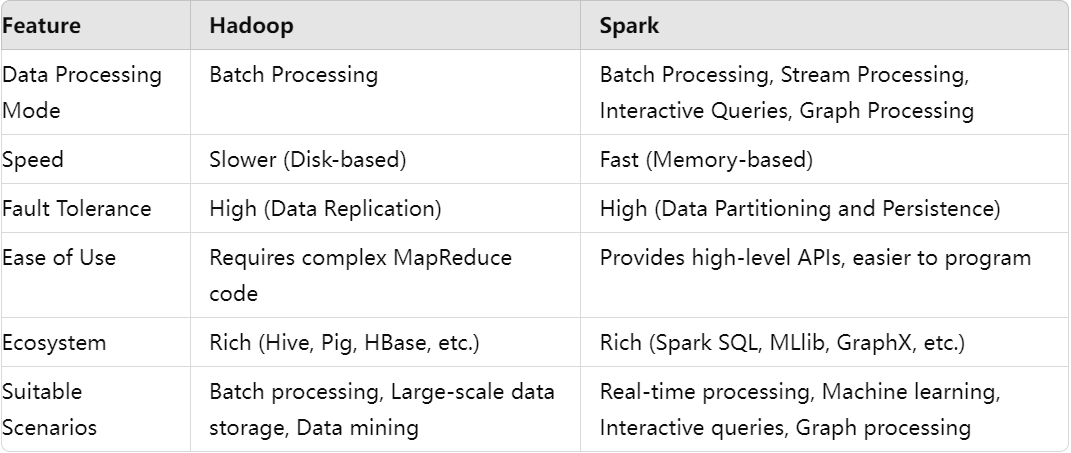
Task: Select the Data Processing Mode row label
Action: pyautogui.click(x=82, y=92)
